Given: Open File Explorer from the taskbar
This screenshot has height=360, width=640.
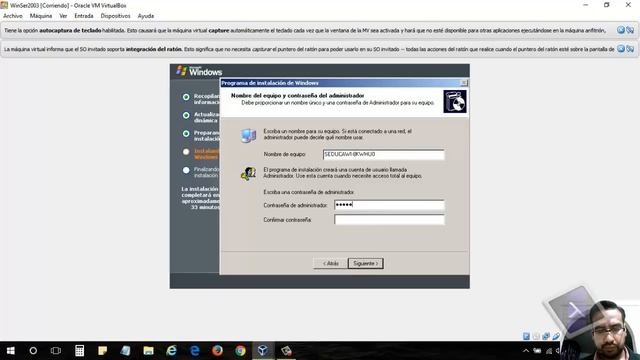Looking at the screenshot, I should tap(148, 351).
